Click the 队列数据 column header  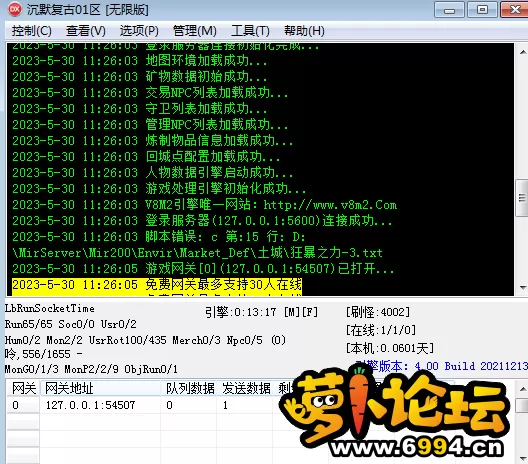point(190,389)
